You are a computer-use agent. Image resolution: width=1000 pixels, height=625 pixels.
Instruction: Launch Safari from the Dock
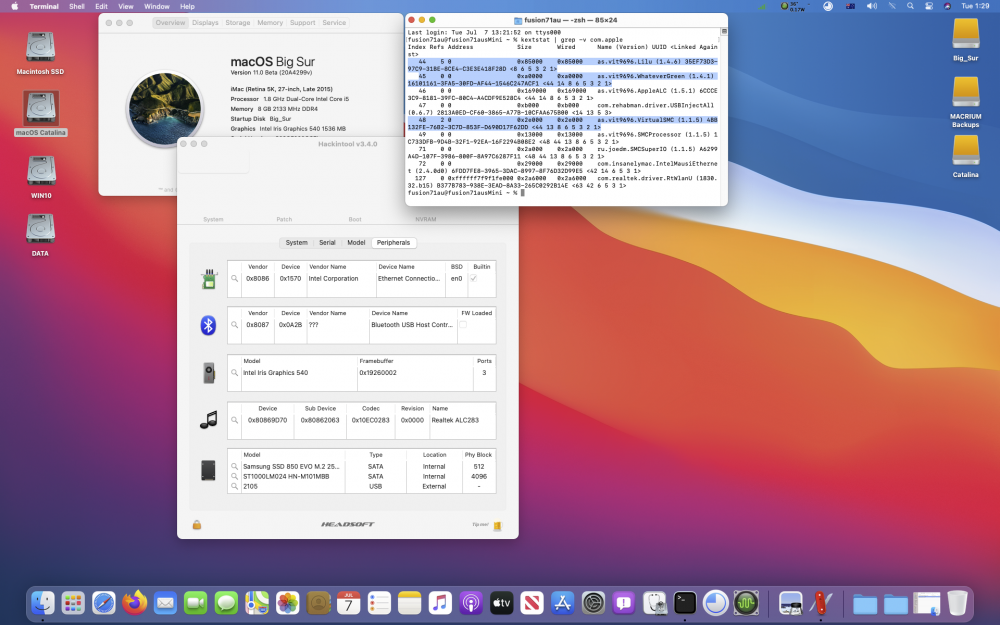104,603
